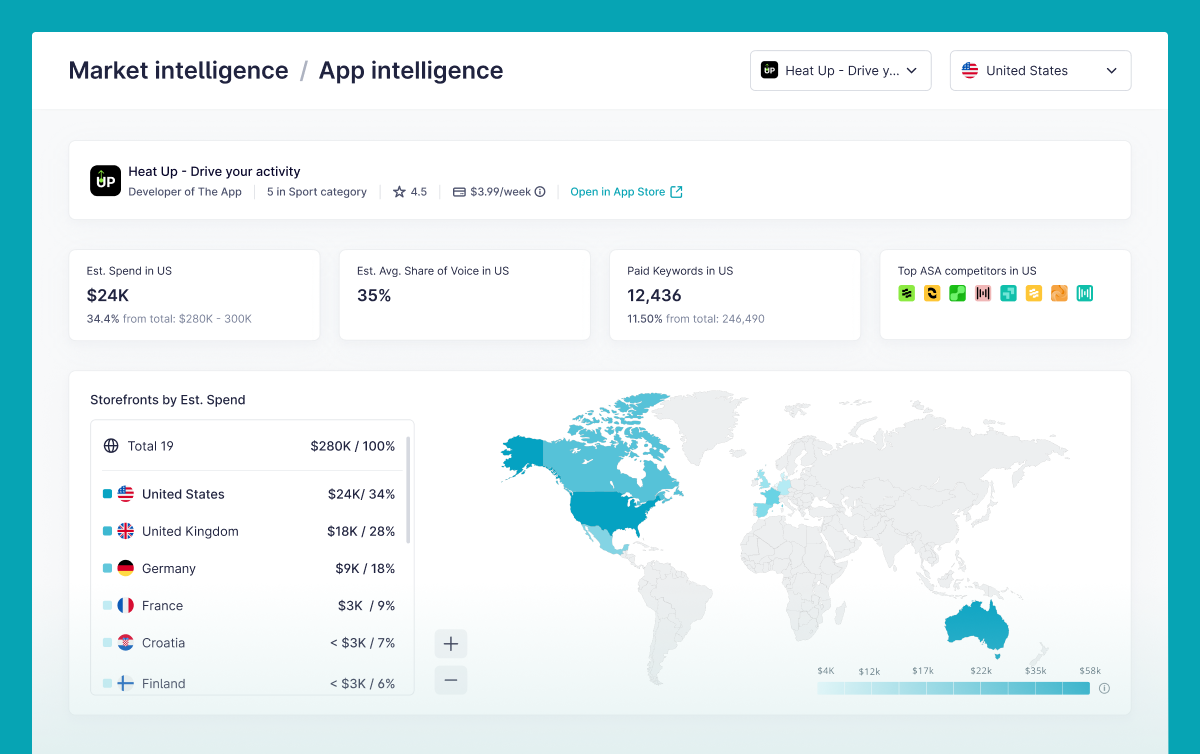This screenshot has height=754, width=1200.
Task: Click the Heat Up app icon in info card
Action: 105,181
